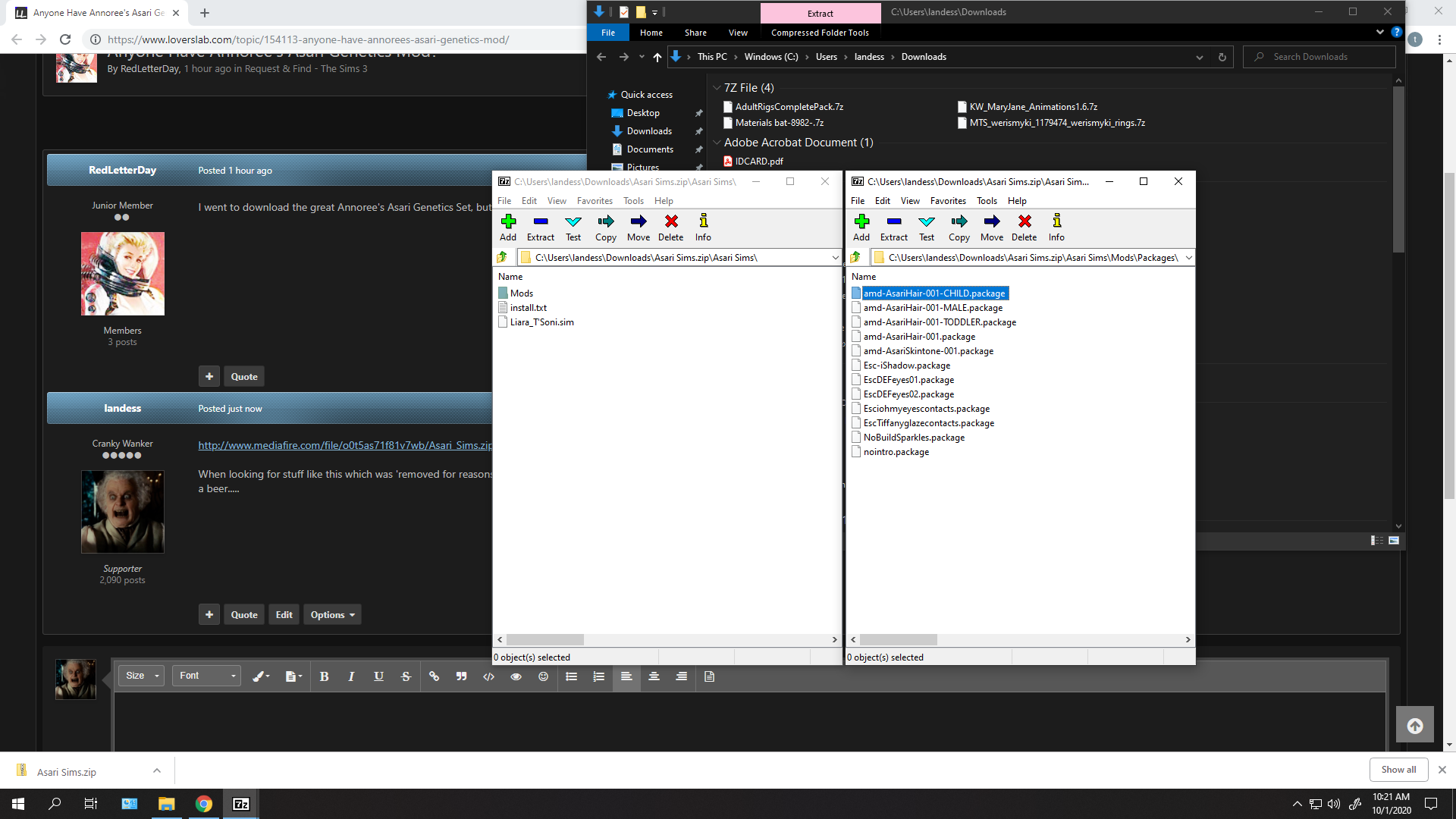This screenshot has height=819, width=1456.
Task: Click Move in the Mods\Packages 7-Zip window
Action: click(992, 227)
